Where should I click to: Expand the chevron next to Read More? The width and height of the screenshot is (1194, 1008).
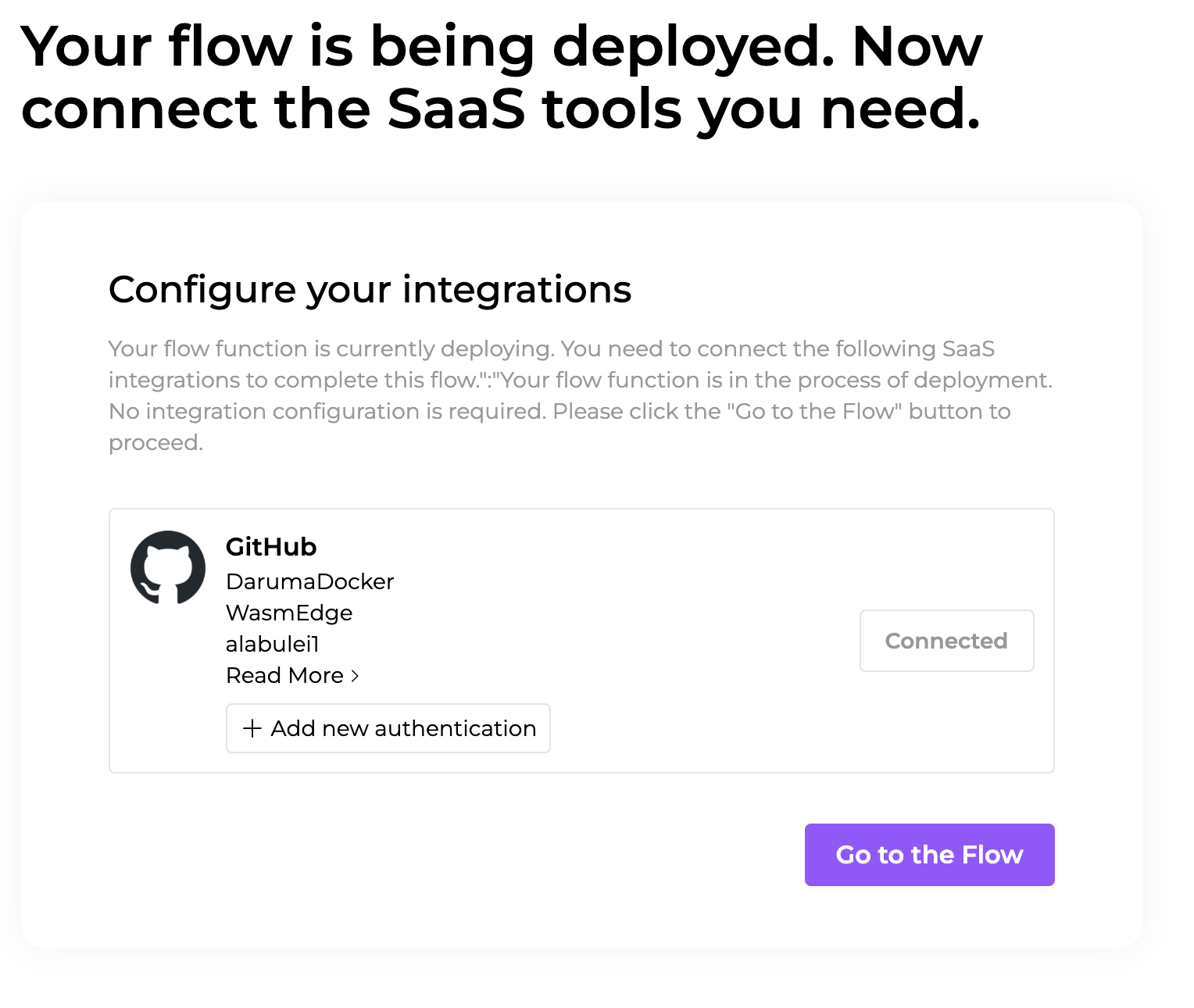coord(355,676)
